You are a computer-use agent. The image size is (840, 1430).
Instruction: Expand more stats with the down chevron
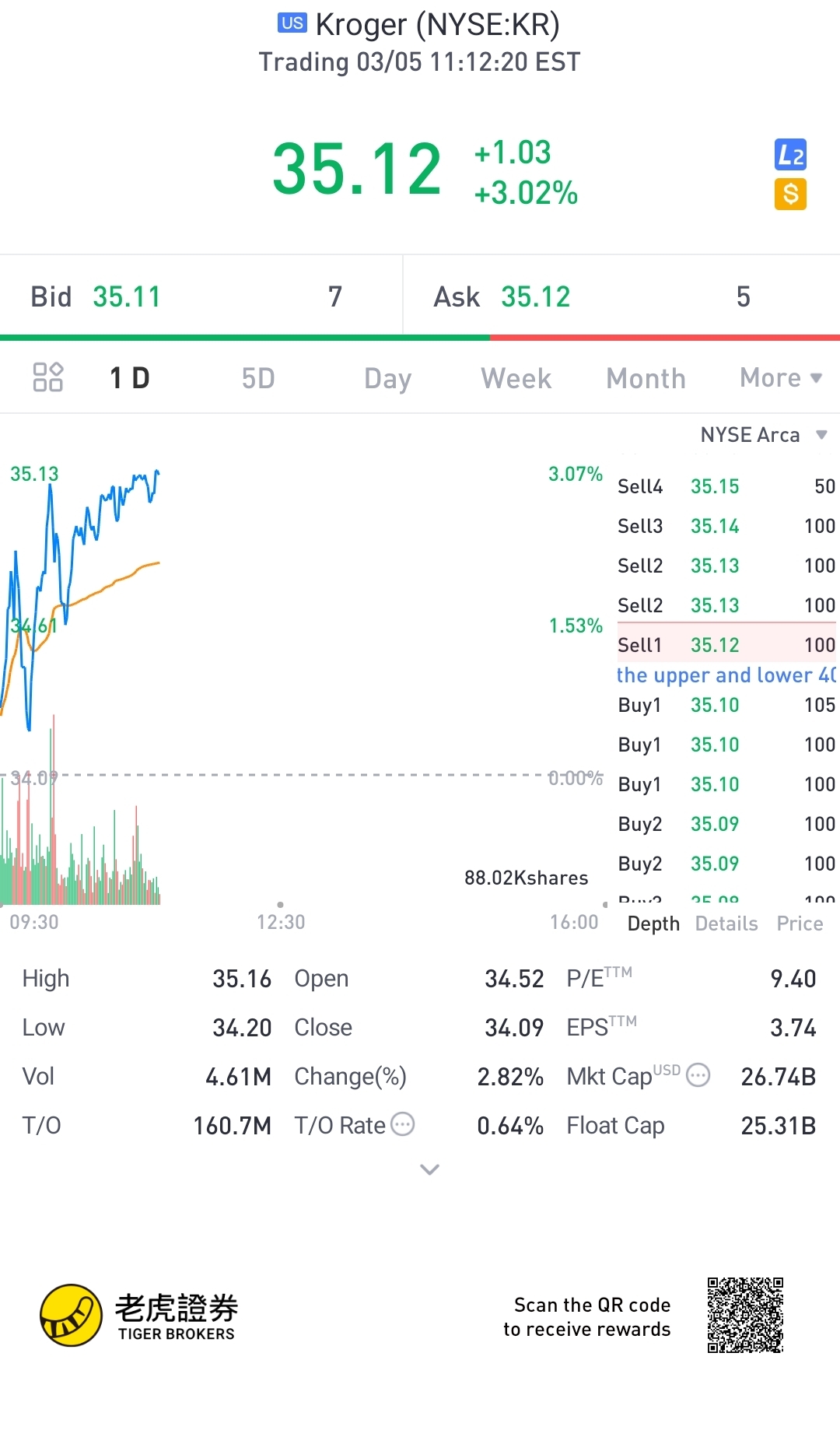pyautogui.click(x=429, y=1169)
